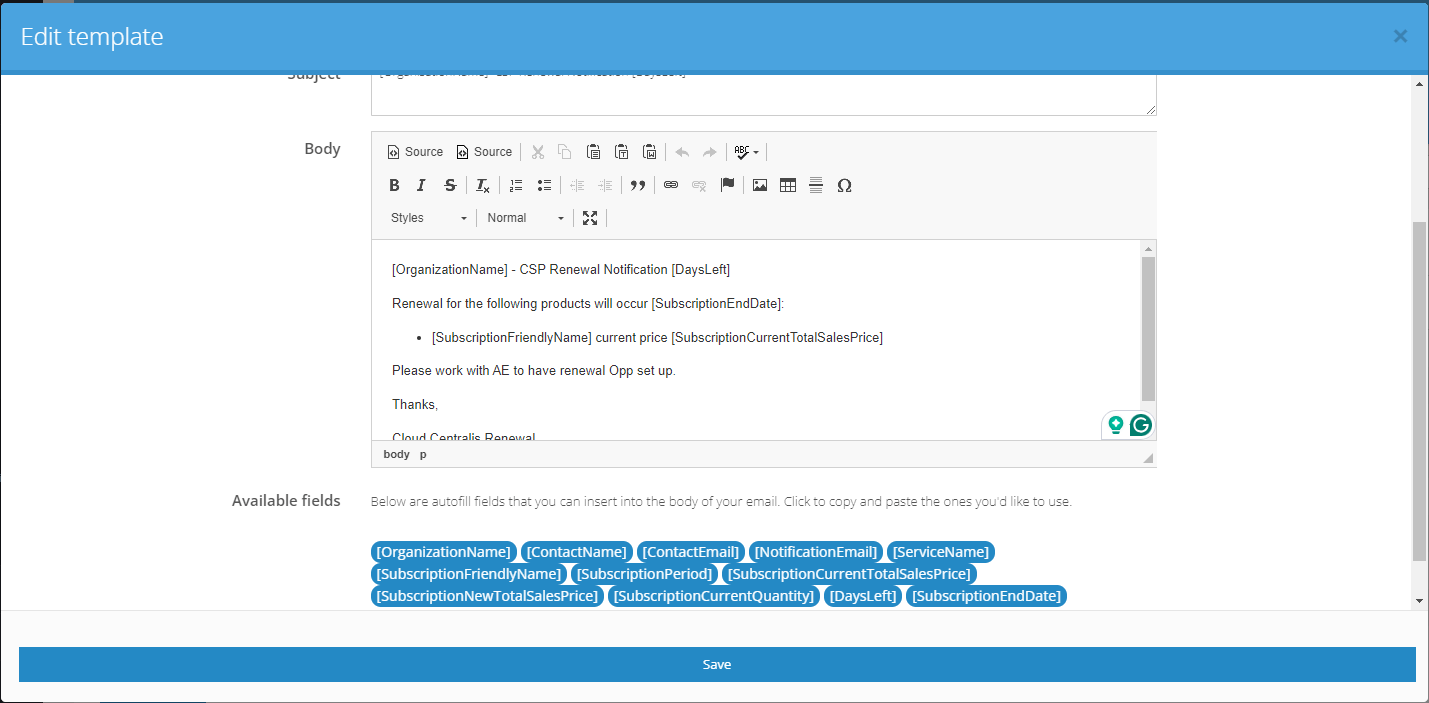Click the Copy icon in the editor toolbar

click(x=565, y=152)
